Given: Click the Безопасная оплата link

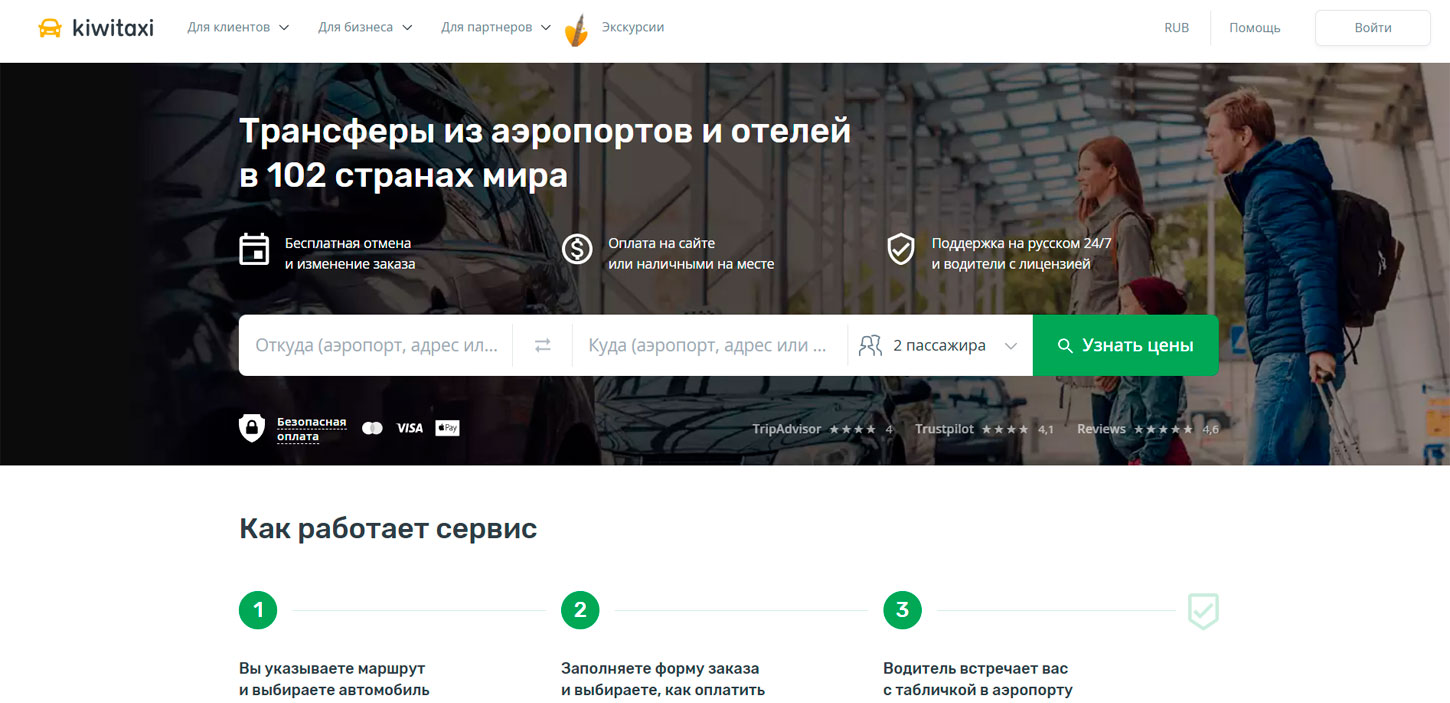Looking at the screenshot, I should tap(312, 429).
